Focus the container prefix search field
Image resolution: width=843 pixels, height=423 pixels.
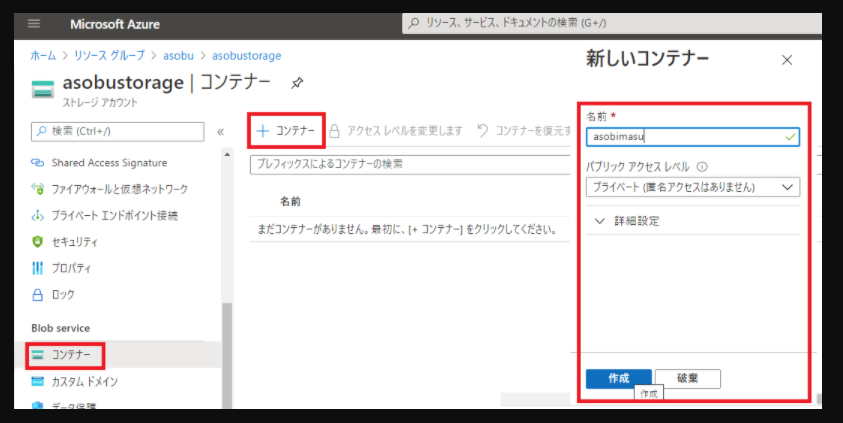(410, 164)
